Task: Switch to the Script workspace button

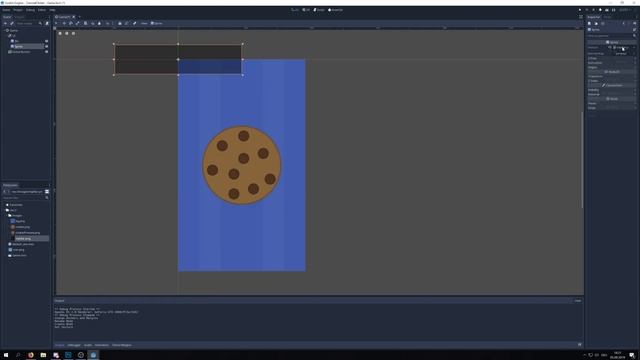Action: [x=319, y=10]
